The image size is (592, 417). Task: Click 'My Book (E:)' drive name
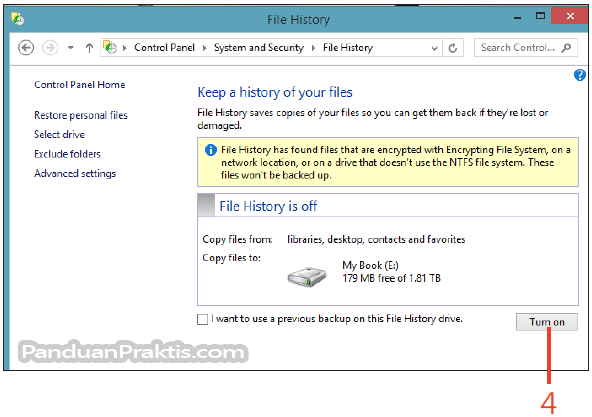coord(370,265)
